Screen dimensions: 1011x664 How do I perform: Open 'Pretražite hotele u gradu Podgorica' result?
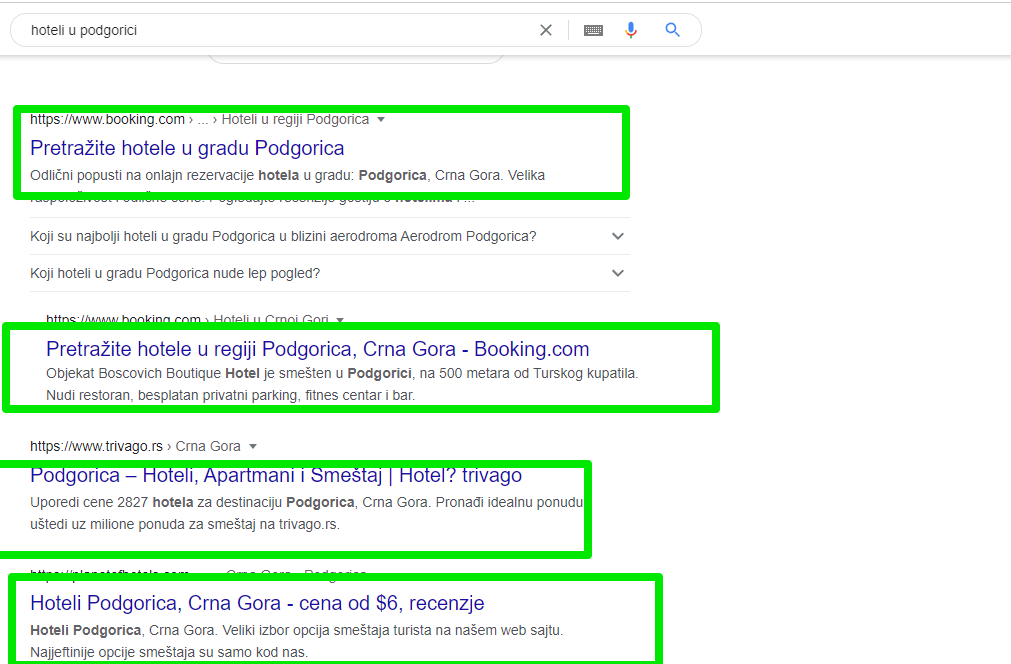coord(187,148)
